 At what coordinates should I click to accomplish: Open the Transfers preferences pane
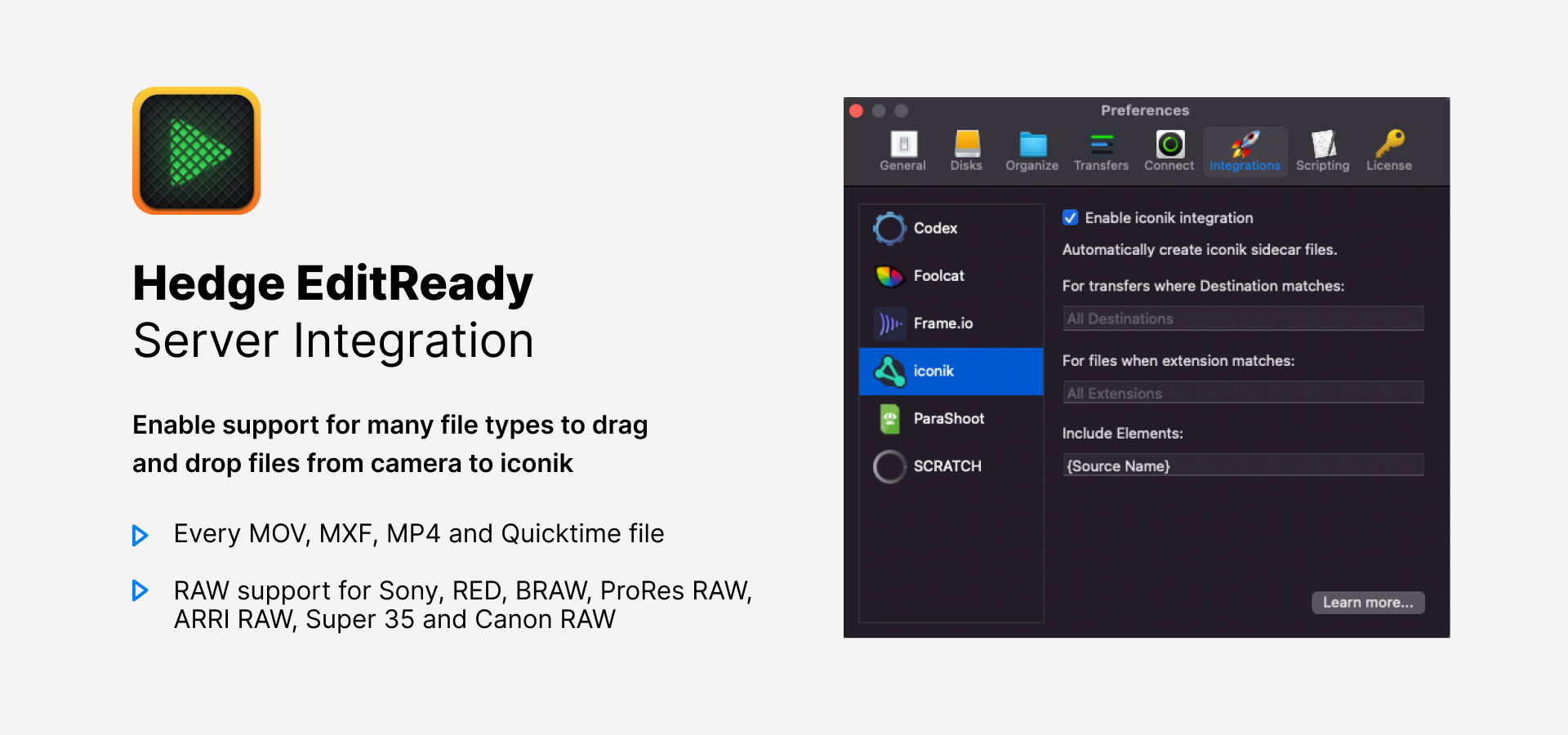pos(1101,151)
